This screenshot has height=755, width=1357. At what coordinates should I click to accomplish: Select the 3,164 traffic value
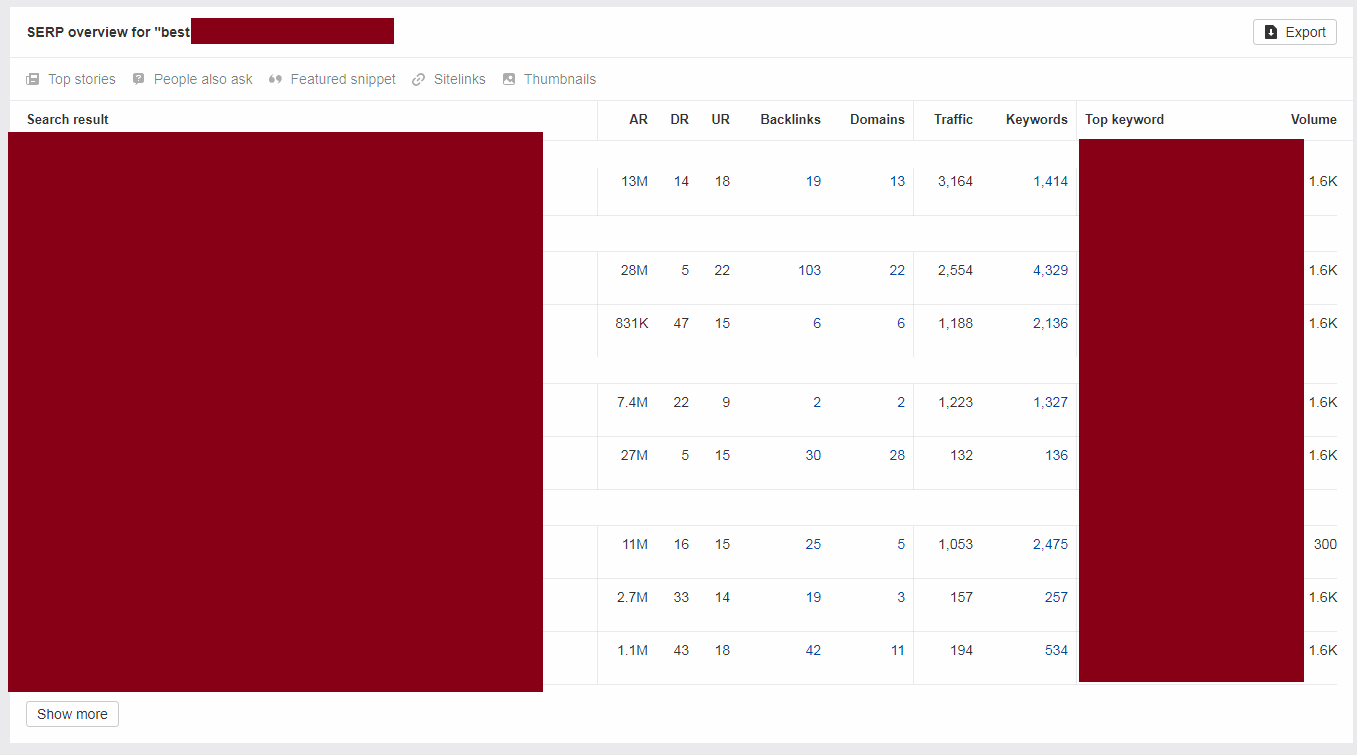point(955,181)
